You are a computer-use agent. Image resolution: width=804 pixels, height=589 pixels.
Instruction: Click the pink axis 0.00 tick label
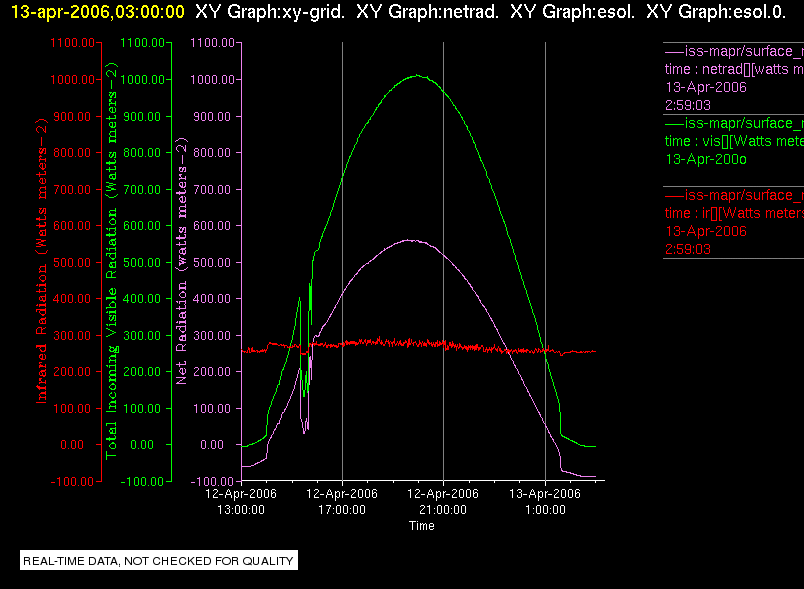[212, 444]
